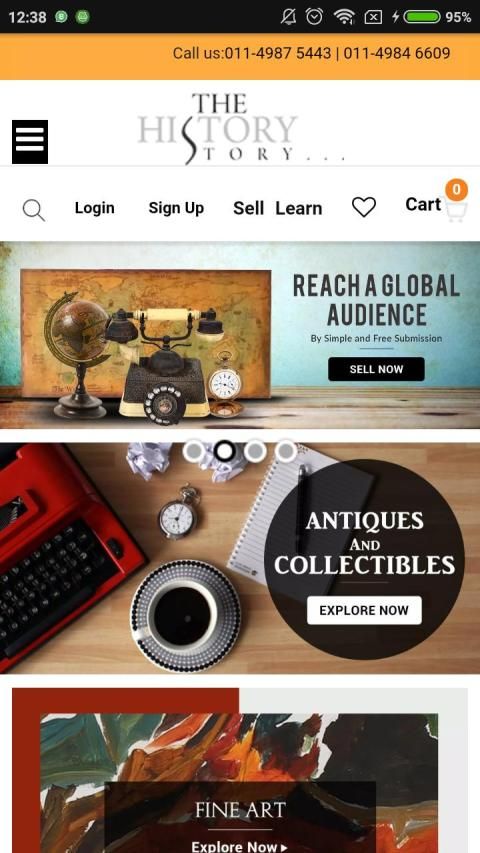
Task: Open the Sign Up page
Action: point(176,208)
